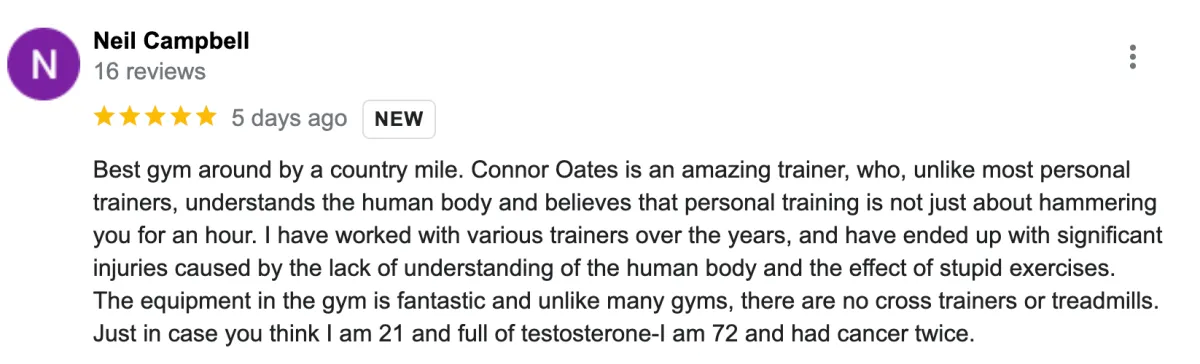Open Neil Campbell's reviewer profile name
The height and width of the screenshot is (364, 1200).
(171, 41)
